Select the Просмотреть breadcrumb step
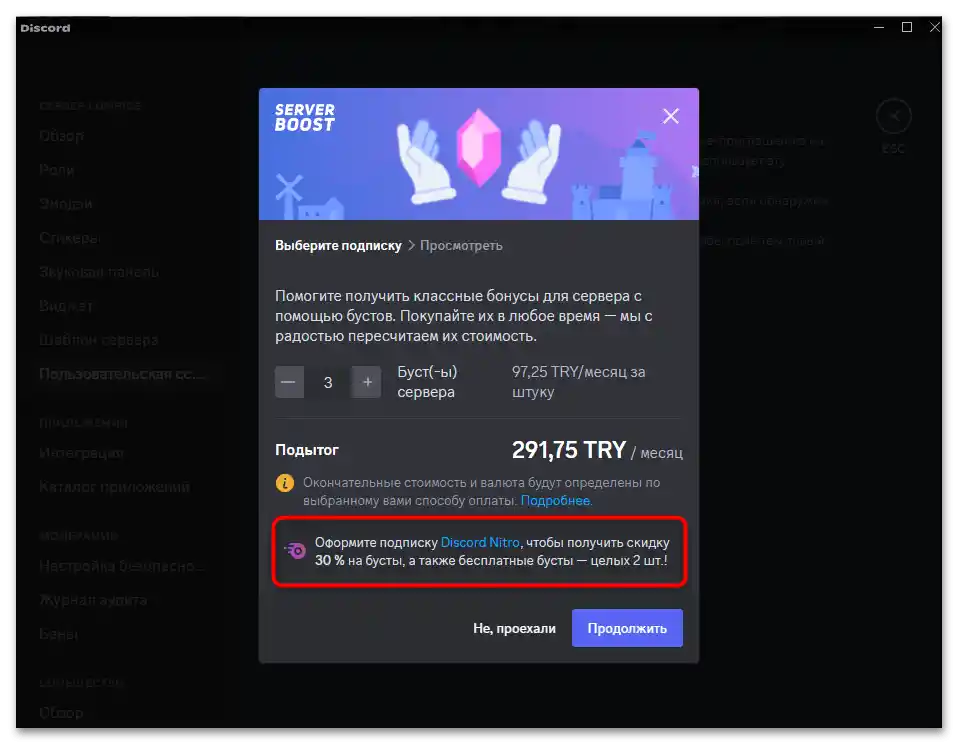958x744 pixels. coord(461,246)
